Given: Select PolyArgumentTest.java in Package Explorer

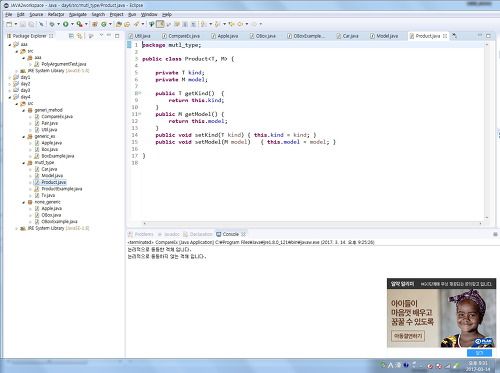Looking at the screenshot, I should click(x=64, y=64).
